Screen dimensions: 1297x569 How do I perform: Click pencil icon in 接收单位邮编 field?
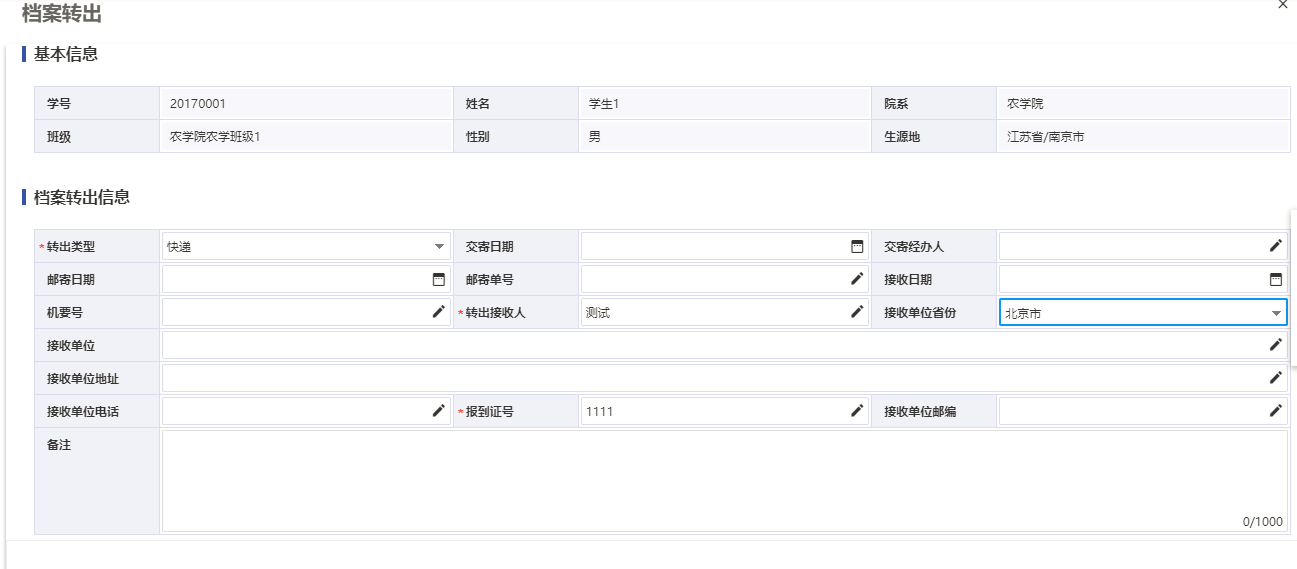pos(1276,411)
